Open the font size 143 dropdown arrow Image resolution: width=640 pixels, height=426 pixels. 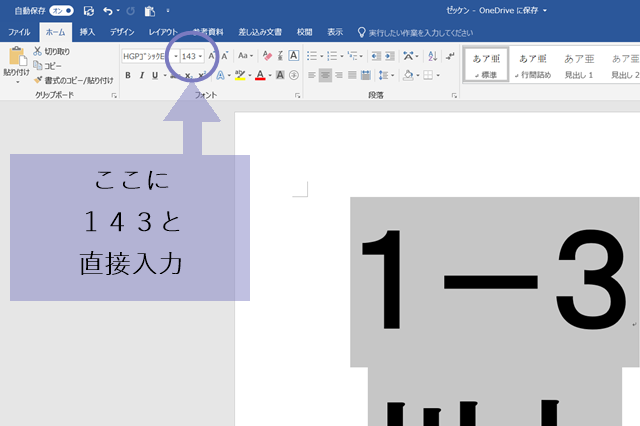(x=200, y=56)
